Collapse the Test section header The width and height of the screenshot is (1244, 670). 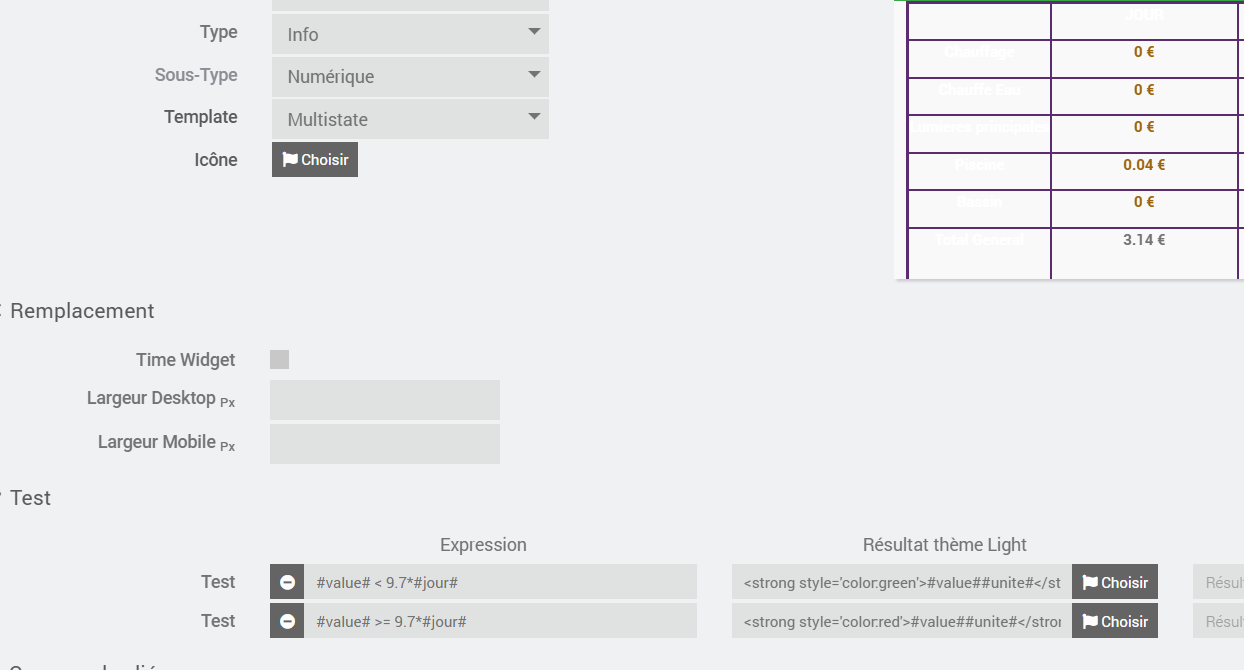[30, 498]
